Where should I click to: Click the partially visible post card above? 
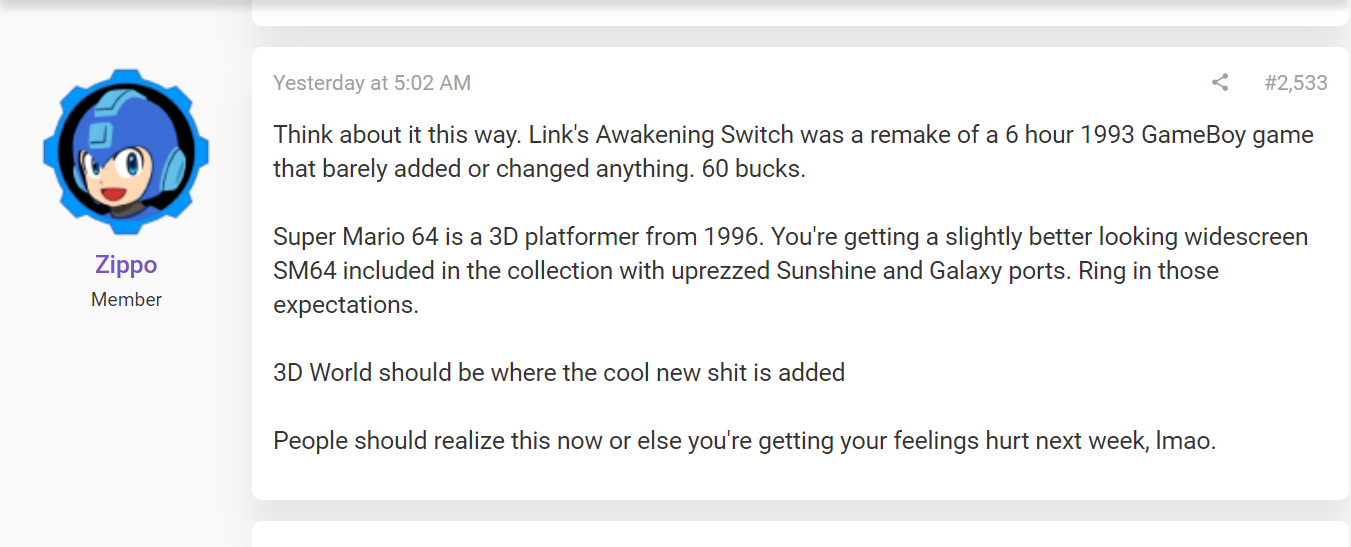800,12
